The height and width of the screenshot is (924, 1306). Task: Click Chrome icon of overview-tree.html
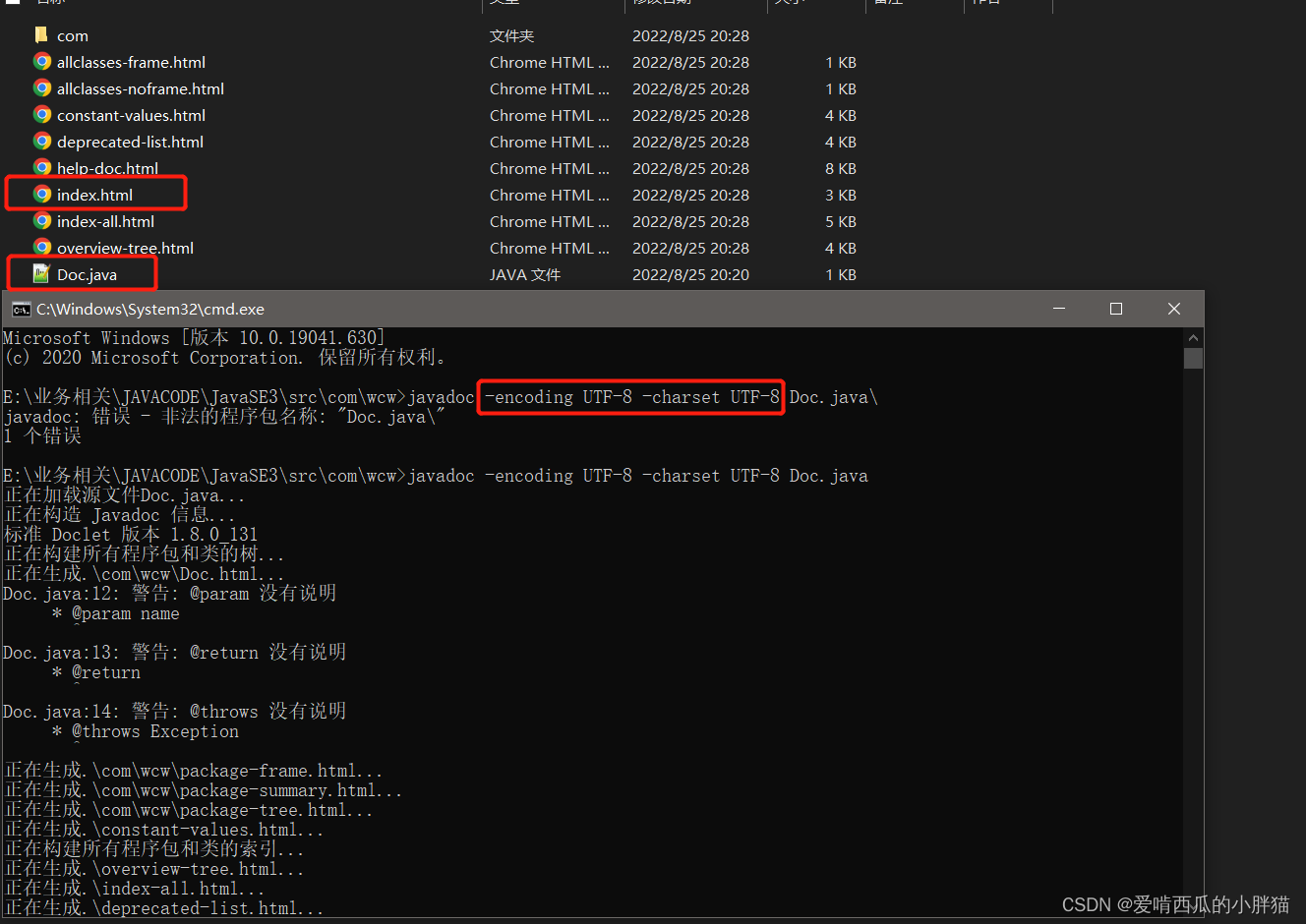(x=42, y=248)
